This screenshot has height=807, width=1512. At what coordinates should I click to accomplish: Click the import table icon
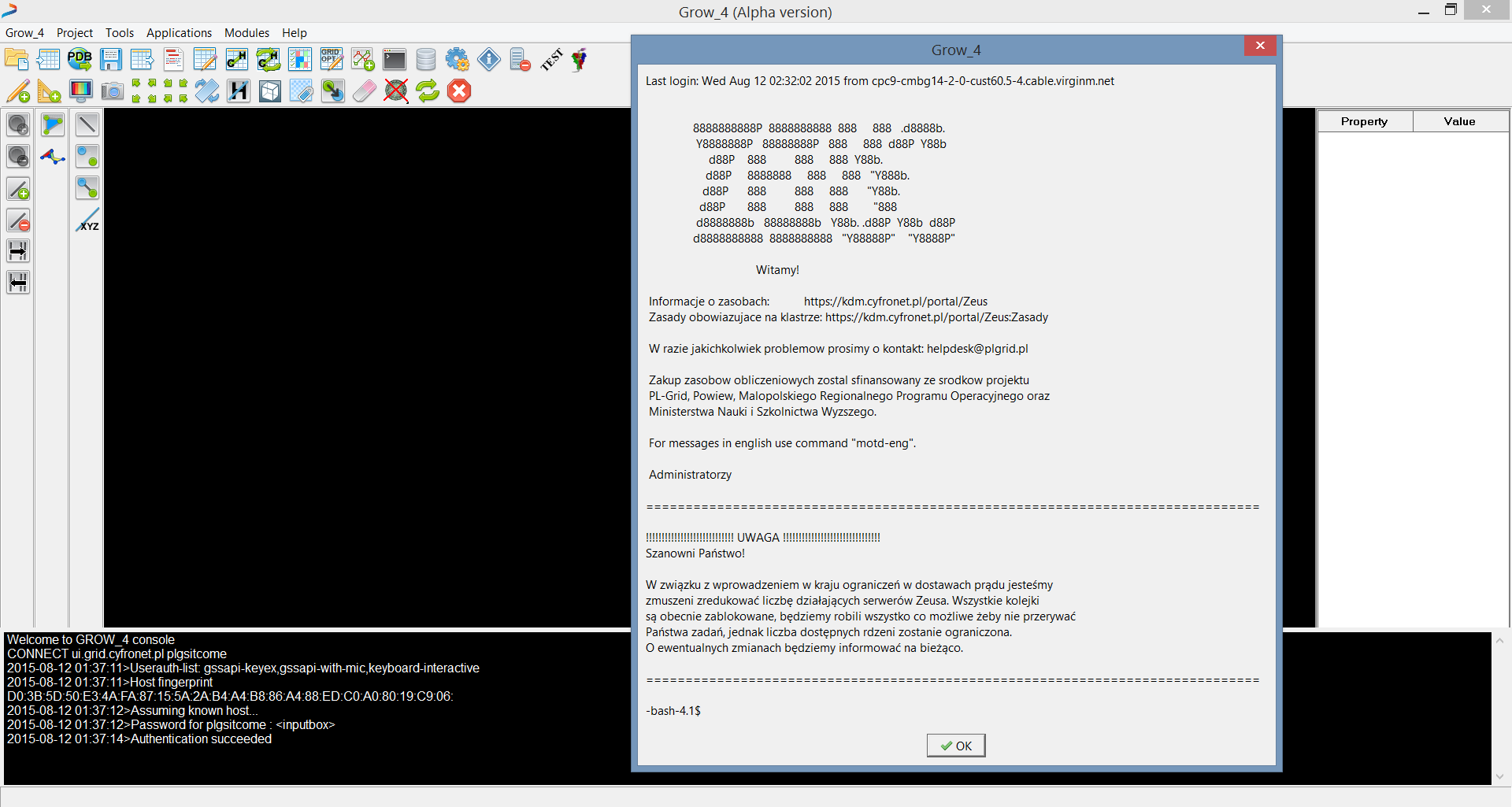pyautogui.click(x=48, y=60)
